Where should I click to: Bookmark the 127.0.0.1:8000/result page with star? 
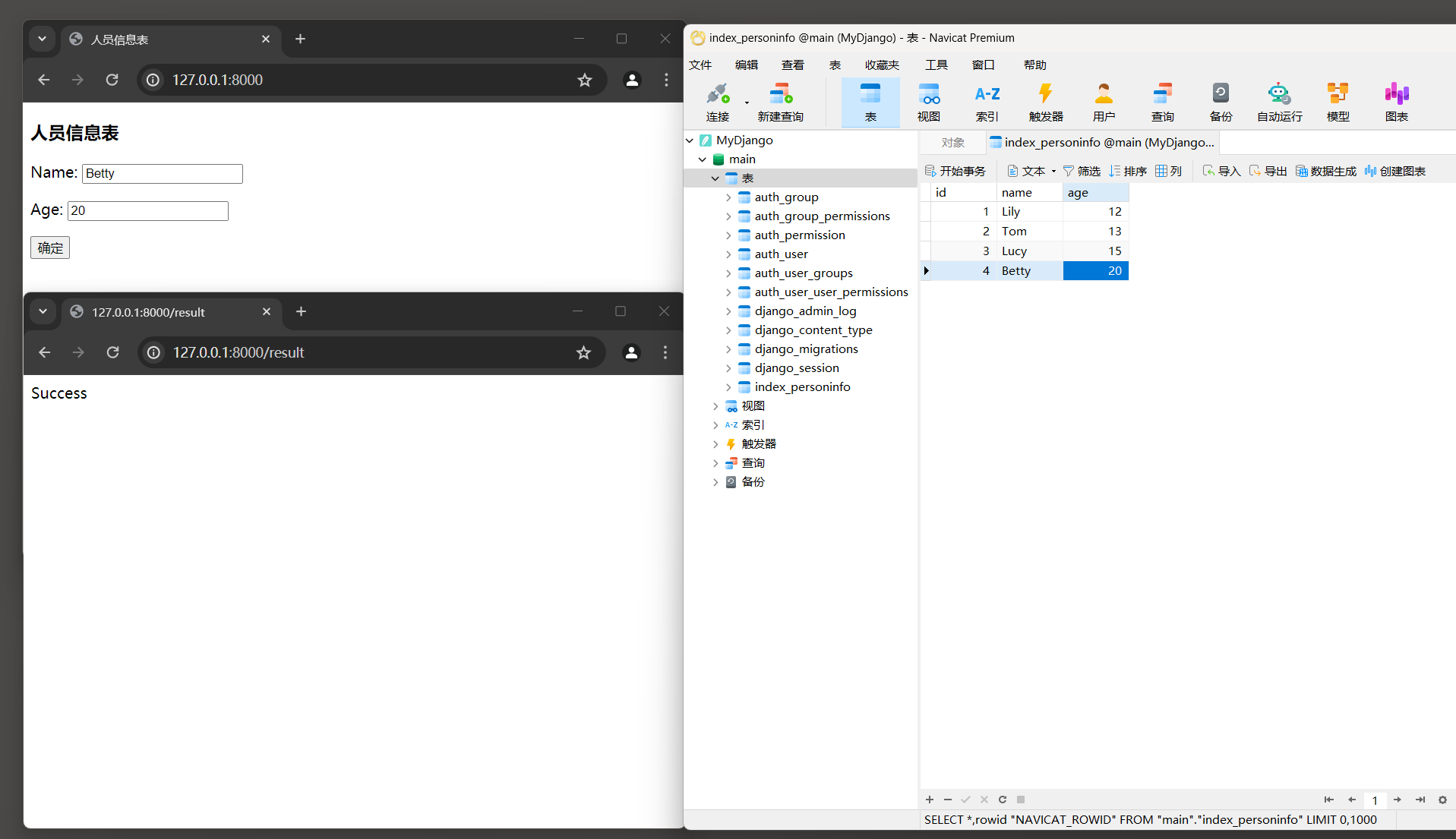pyautogui.click(x=583, y=352)
